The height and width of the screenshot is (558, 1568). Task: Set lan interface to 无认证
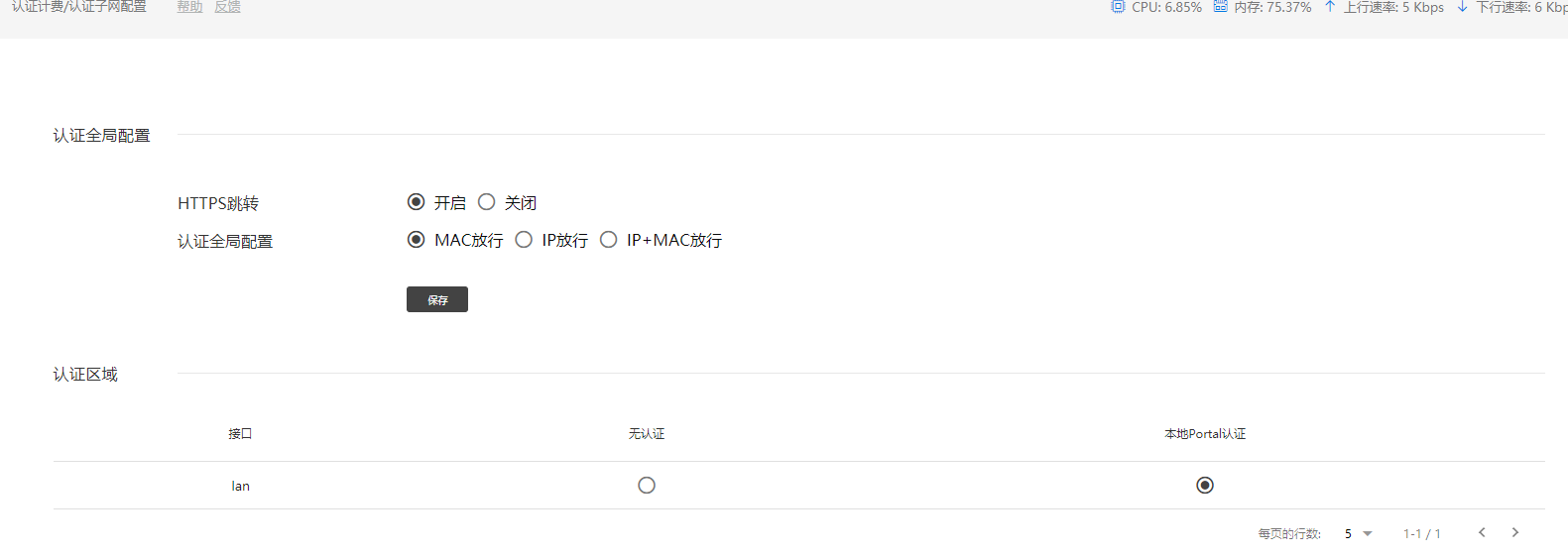(647, 486)
